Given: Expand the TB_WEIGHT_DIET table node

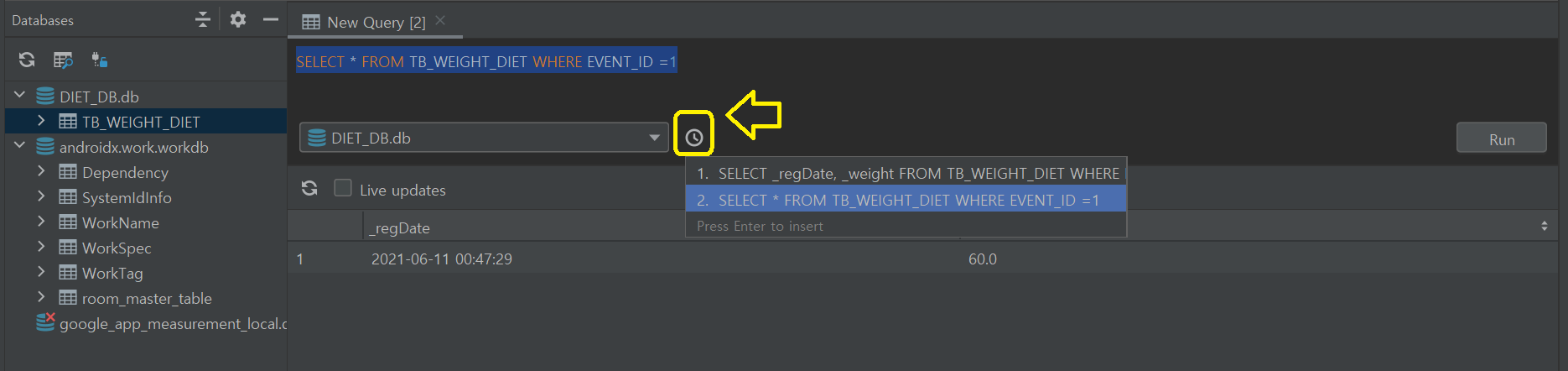Looking at the screenshot, I should coord(41,122).
